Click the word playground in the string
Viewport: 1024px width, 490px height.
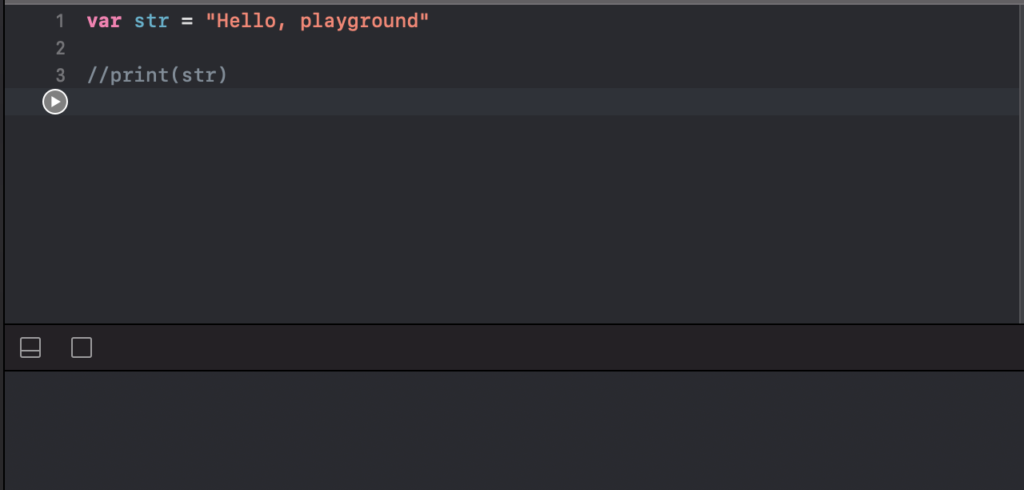[359, 22]
